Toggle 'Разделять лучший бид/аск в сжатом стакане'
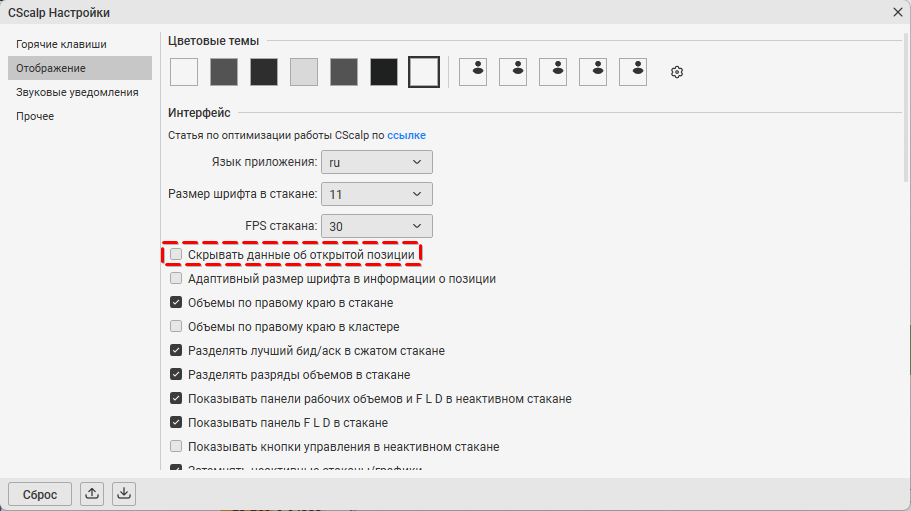The height and width of the screenshot is (511, 911). 177,351
